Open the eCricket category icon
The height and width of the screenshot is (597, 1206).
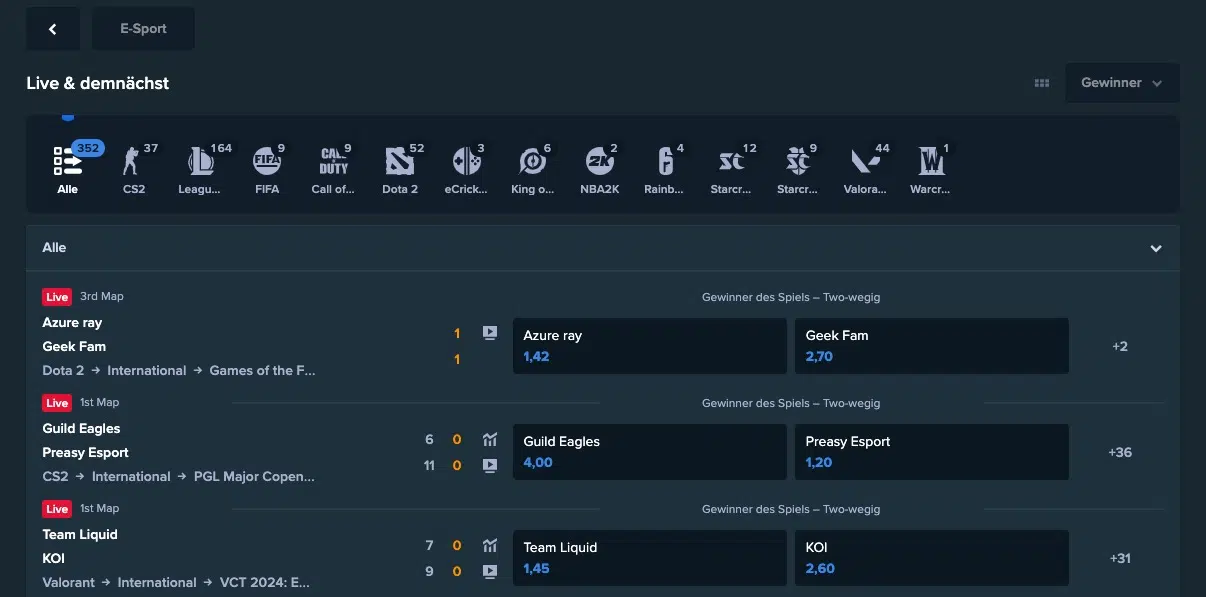(466, 160)
